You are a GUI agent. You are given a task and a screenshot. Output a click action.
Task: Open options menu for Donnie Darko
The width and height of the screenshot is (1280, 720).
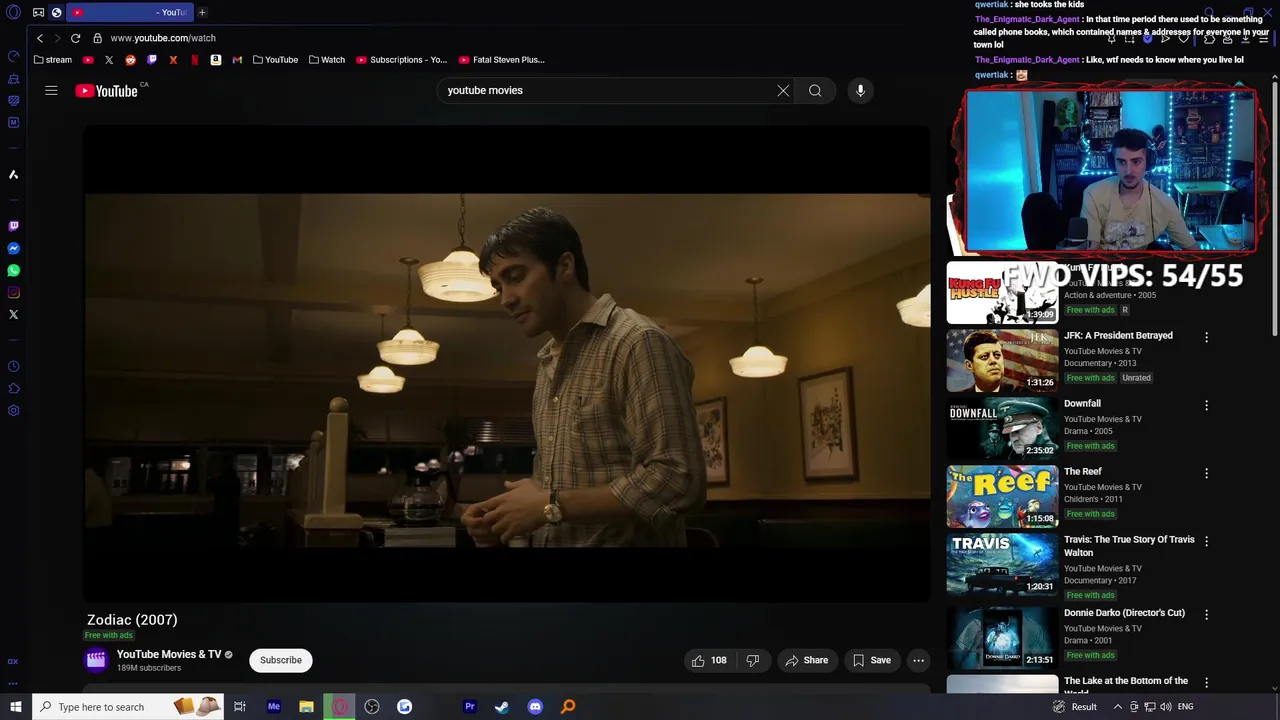tap(1206, 614)
